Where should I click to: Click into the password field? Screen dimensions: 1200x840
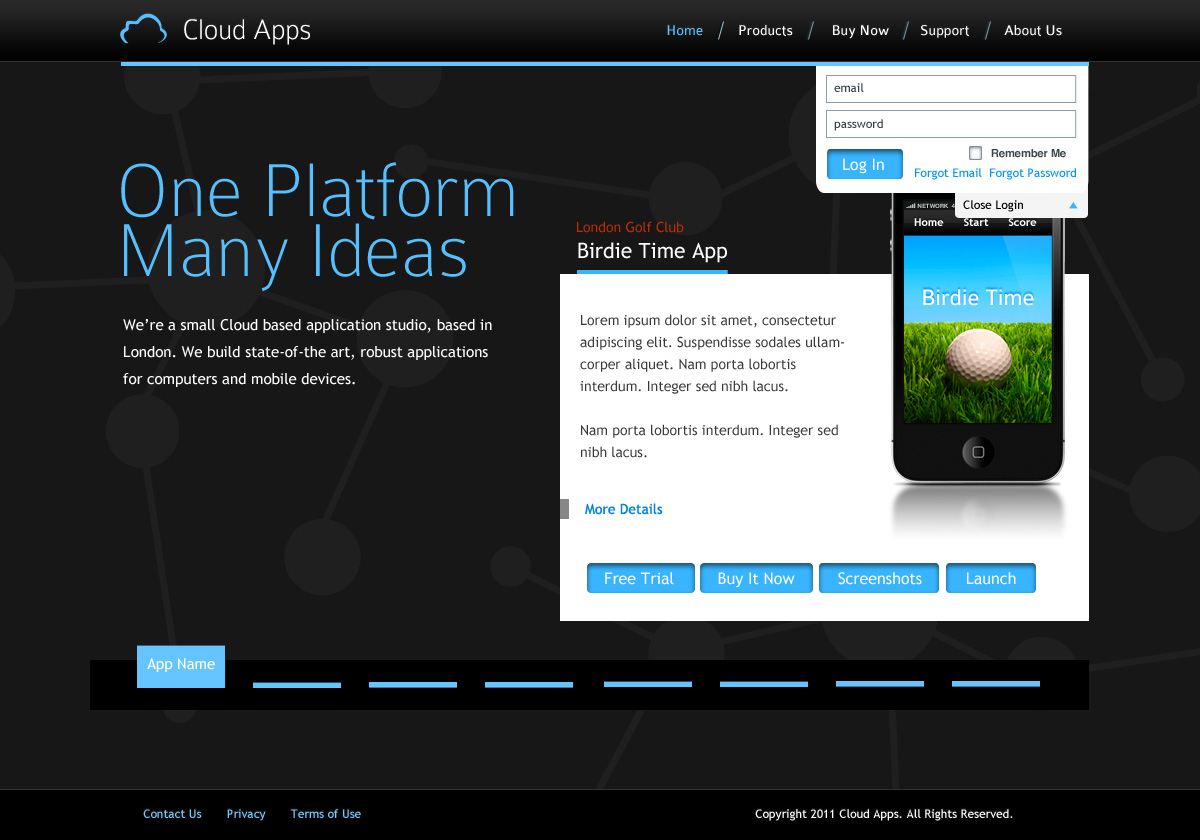(x=950, y=124)
